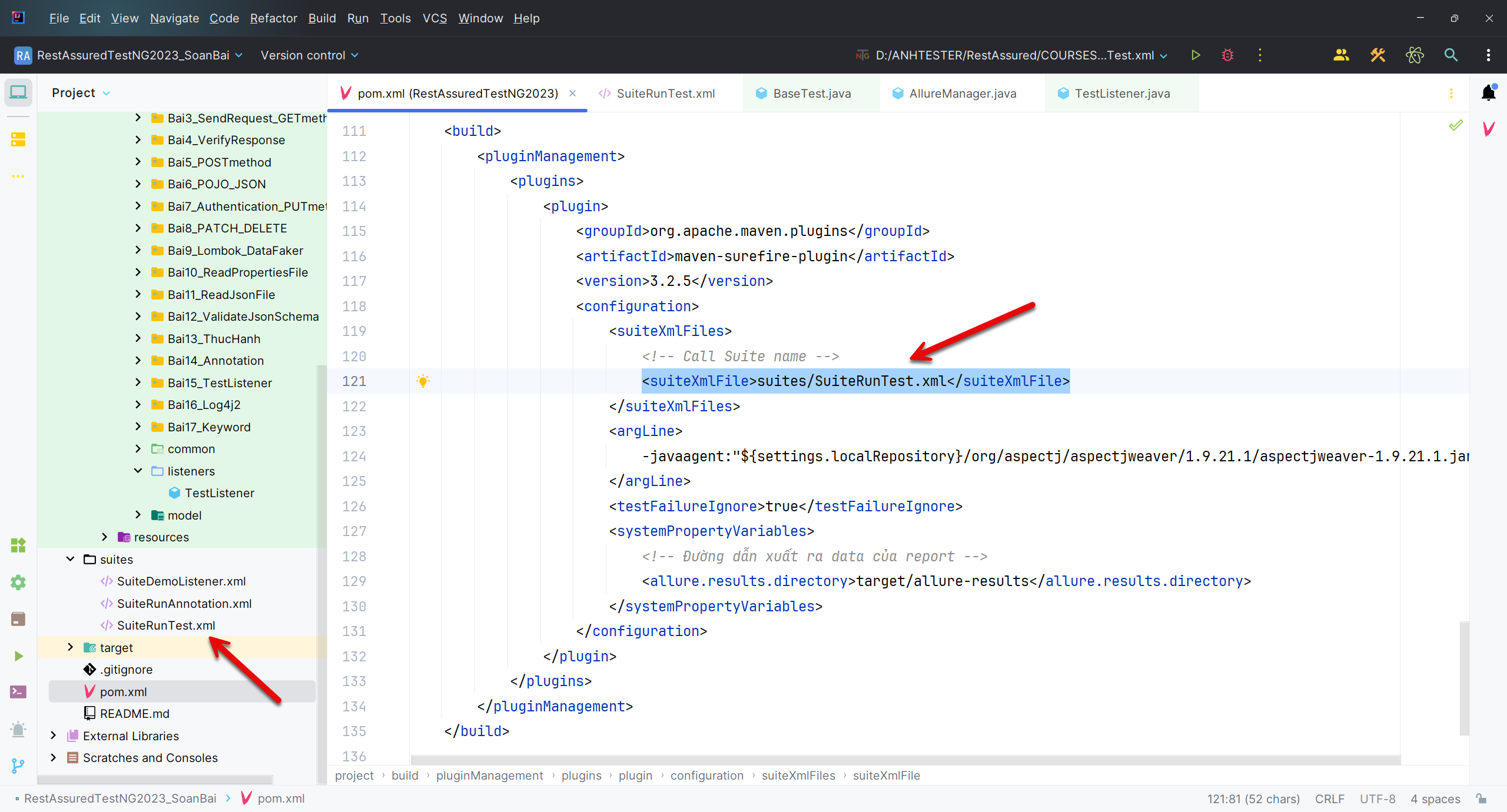1507x812 pixels.
Task: Toggle Project tool window icon
Action: [18, 92]
